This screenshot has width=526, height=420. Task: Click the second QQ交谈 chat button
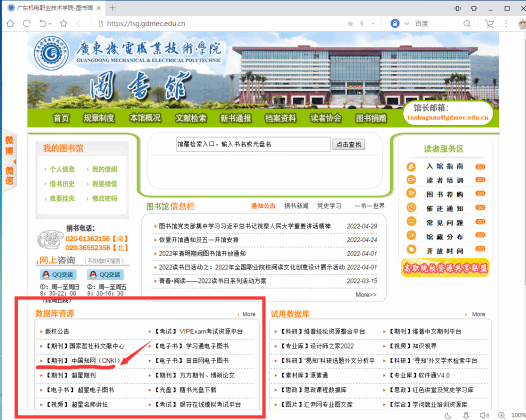(105, 275)
